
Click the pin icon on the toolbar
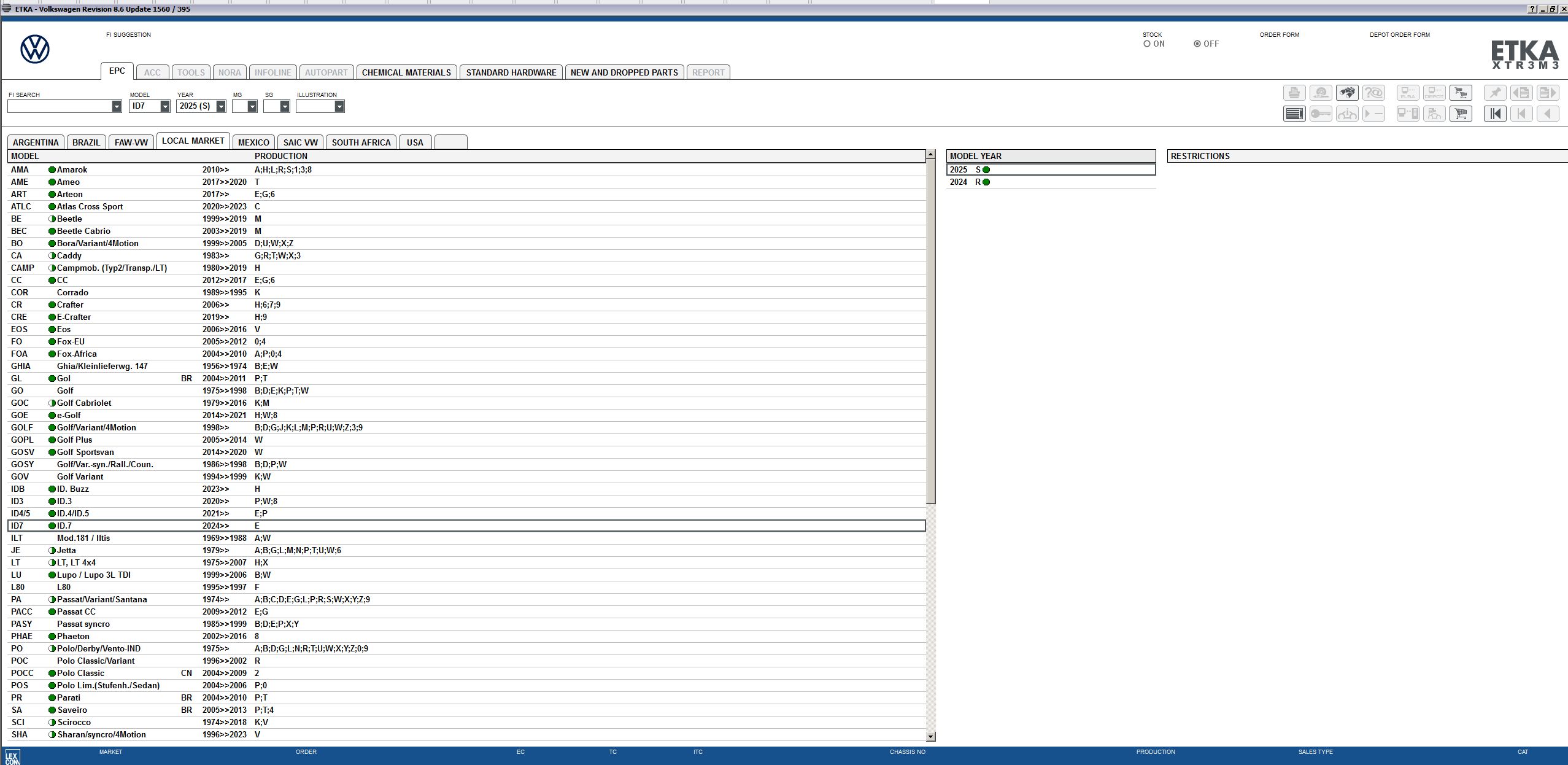1495,92
